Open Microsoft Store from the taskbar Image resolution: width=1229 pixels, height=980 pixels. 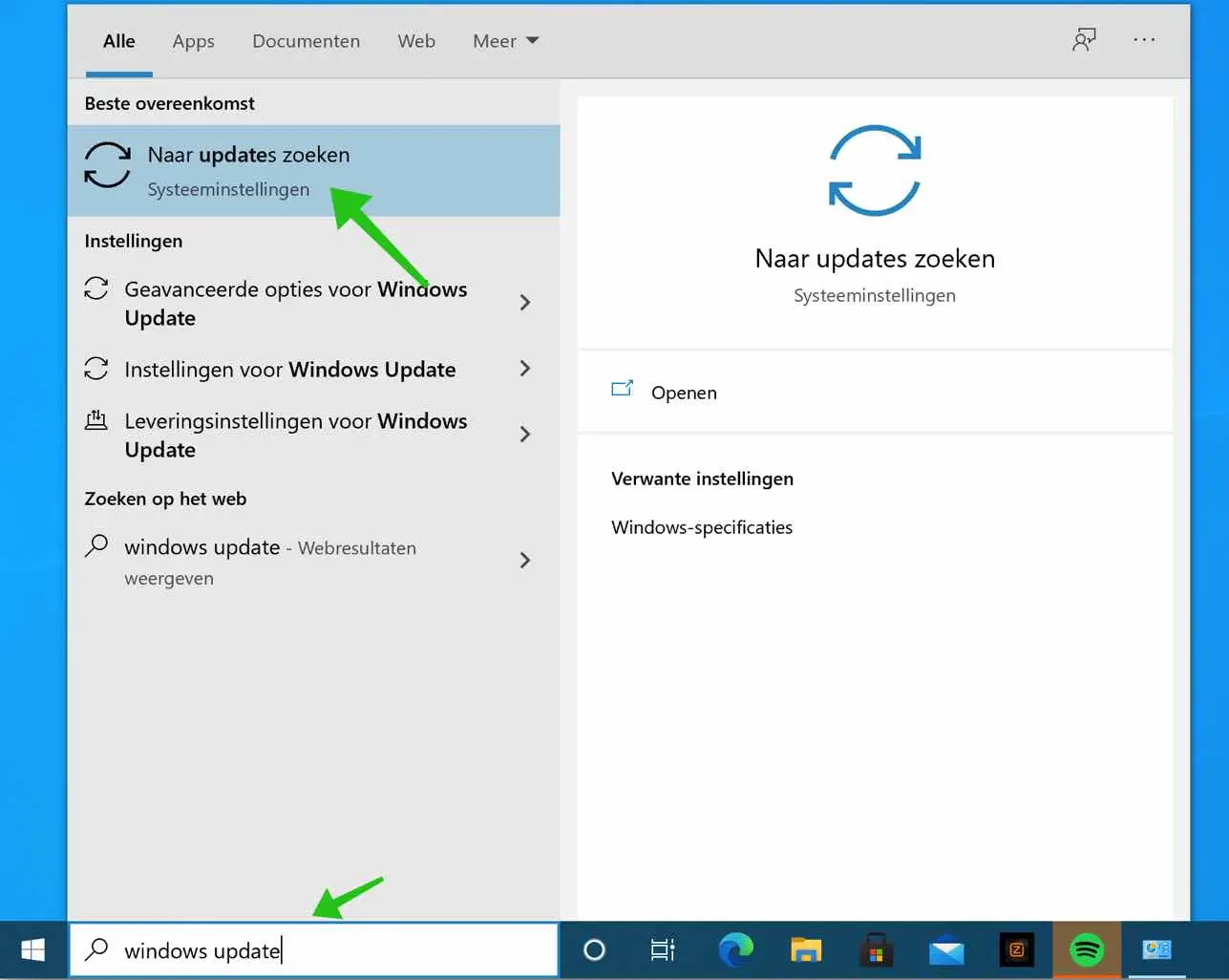tap(876, 950)
